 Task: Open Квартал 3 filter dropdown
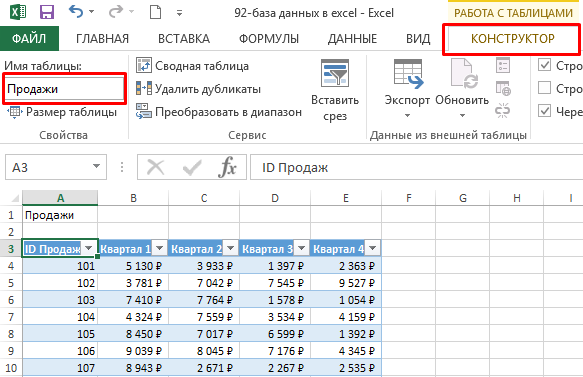click(x=302, y=248)
